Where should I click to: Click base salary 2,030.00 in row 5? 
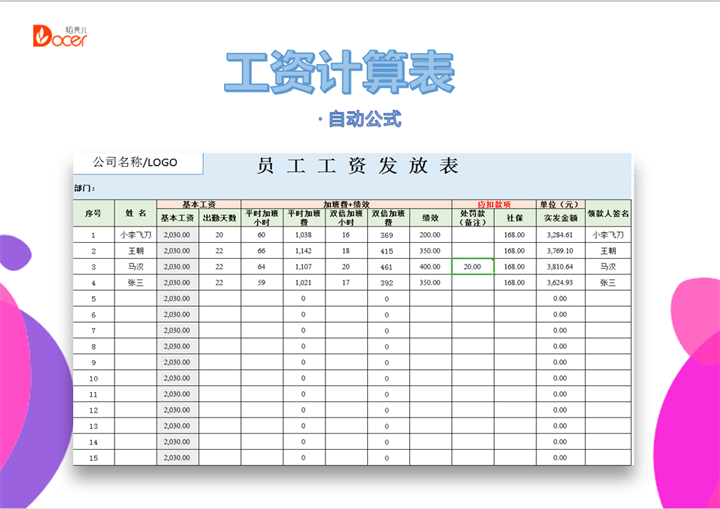tap(177, 299)
